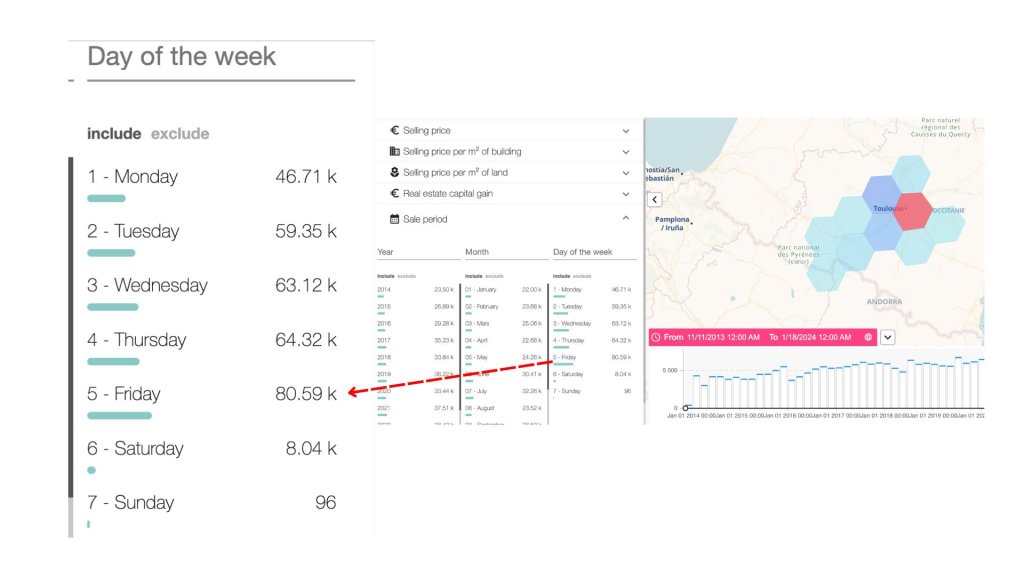Click the timeline handle at the start of the histogram
The width and height of the screenshot is (1024, 576).
click(x=685, y=408)
